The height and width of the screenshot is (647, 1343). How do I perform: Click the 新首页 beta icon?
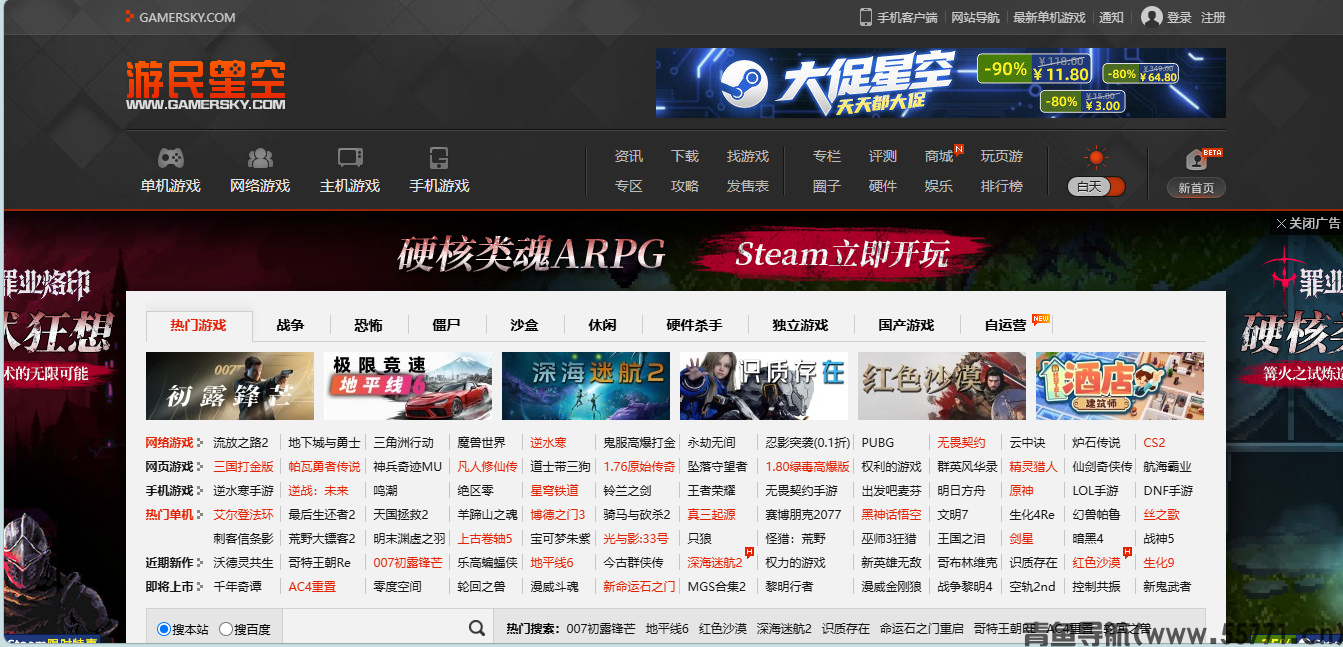1196,159
